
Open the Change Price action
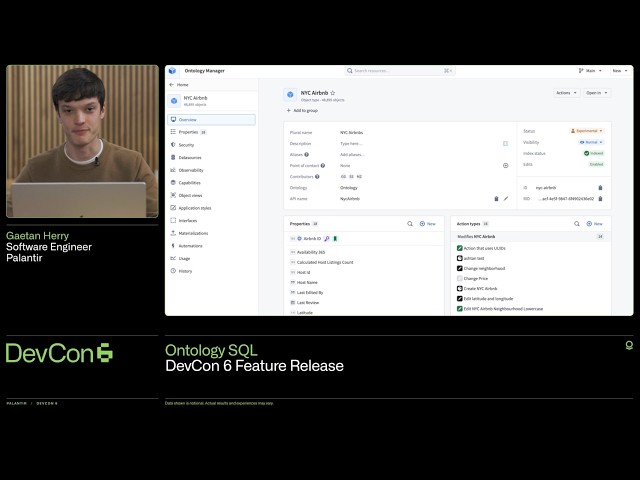(476, 278)
